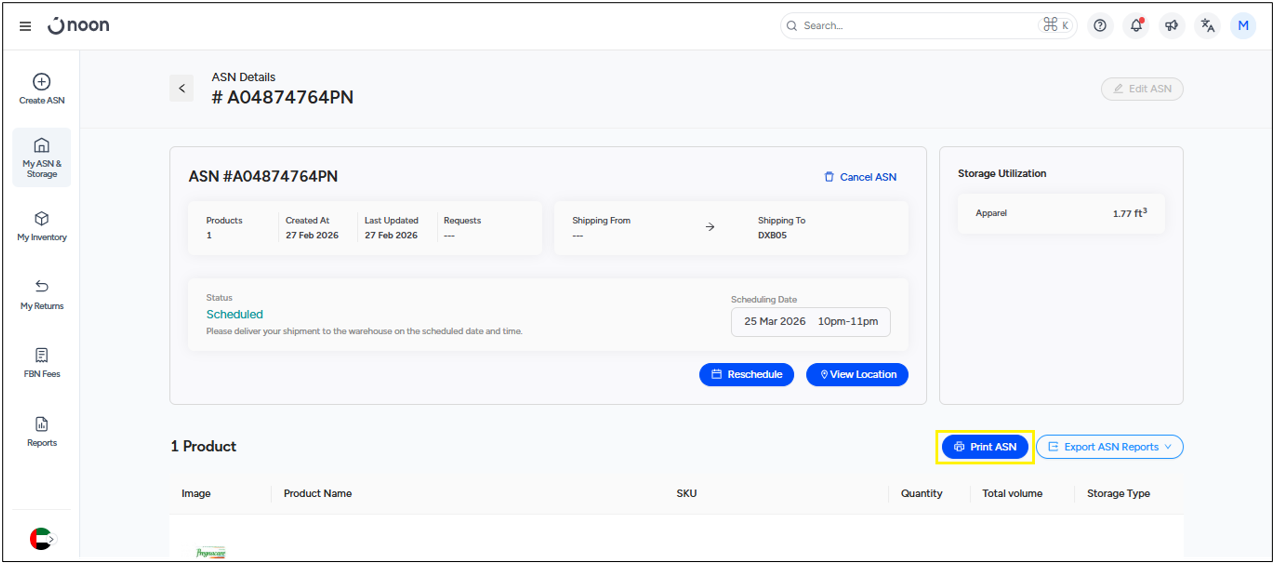Click the Cancel ASN link
The image size is (1274, 564).
[860, 177]
